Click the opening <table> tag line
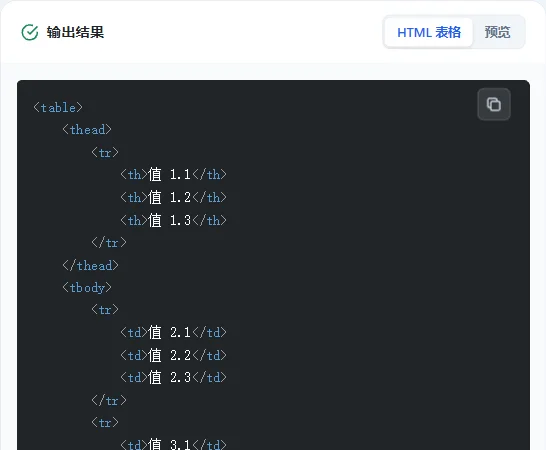The image size is (546, 450). click(58, 108)
